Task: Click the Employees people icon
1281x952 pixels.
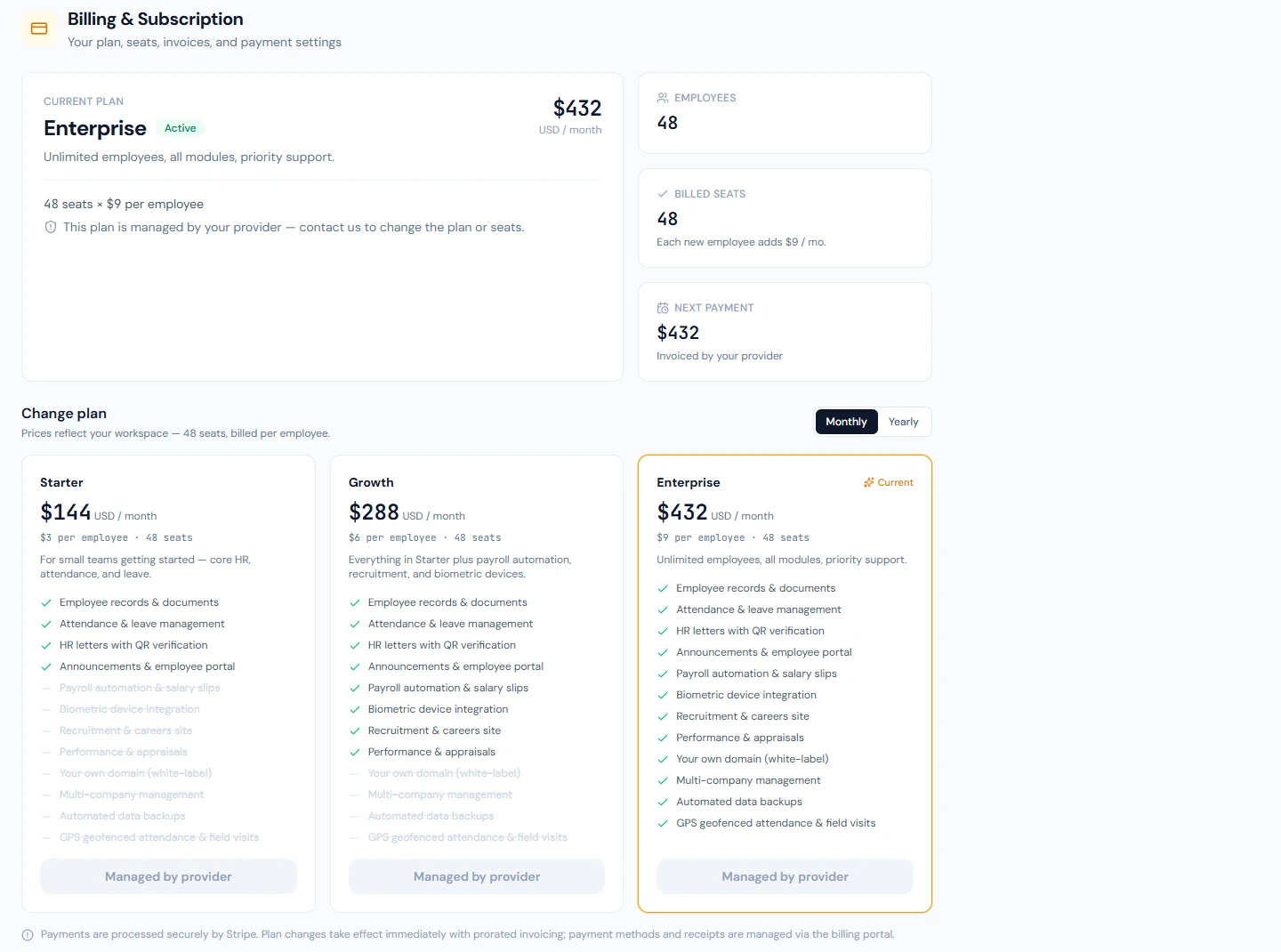Action: (x=663, y=98)
